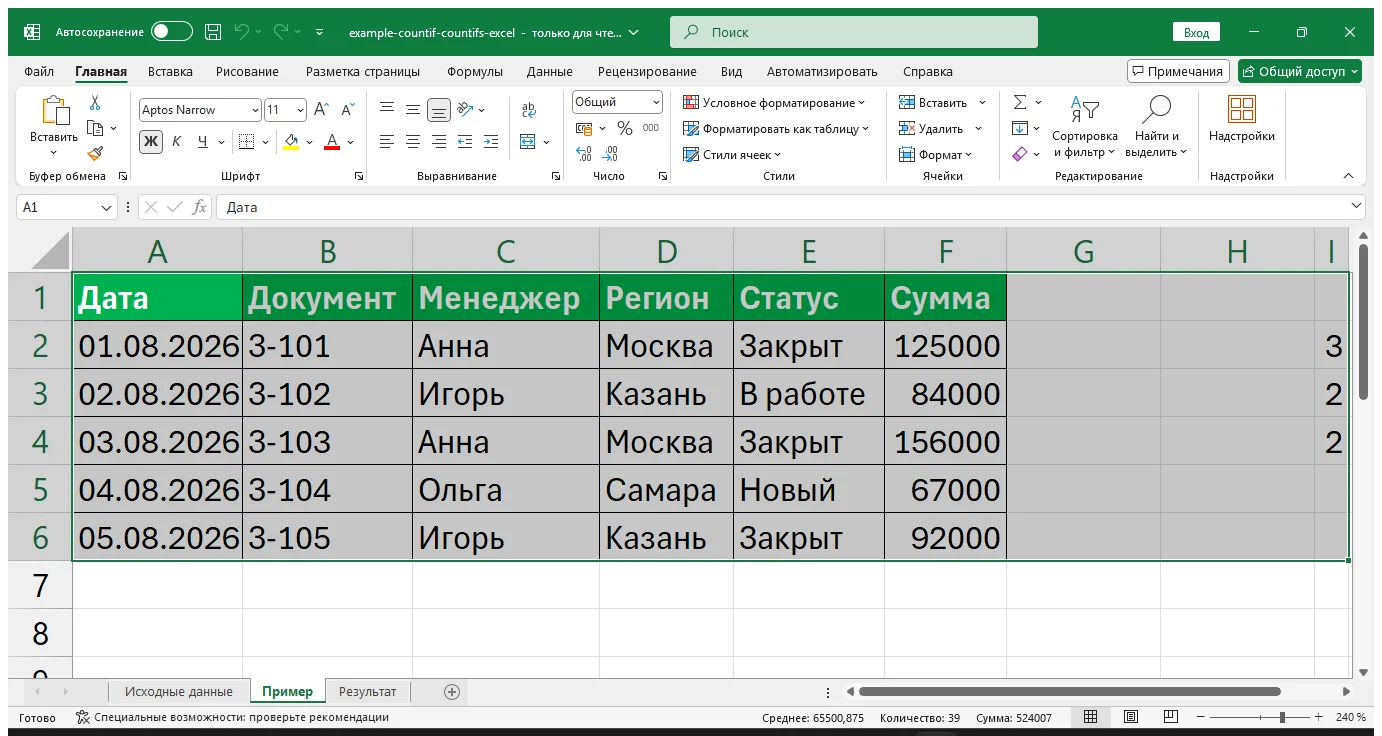
Task: Open the font name dropdown Aptos Narrow
Action: tap(256, 110)
